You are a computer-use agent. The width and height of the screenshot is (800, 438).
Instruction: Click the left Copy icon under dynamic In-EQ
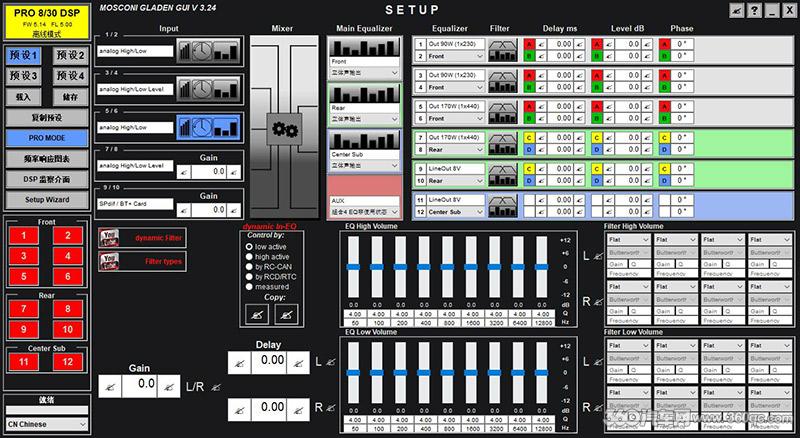point(257,314)
